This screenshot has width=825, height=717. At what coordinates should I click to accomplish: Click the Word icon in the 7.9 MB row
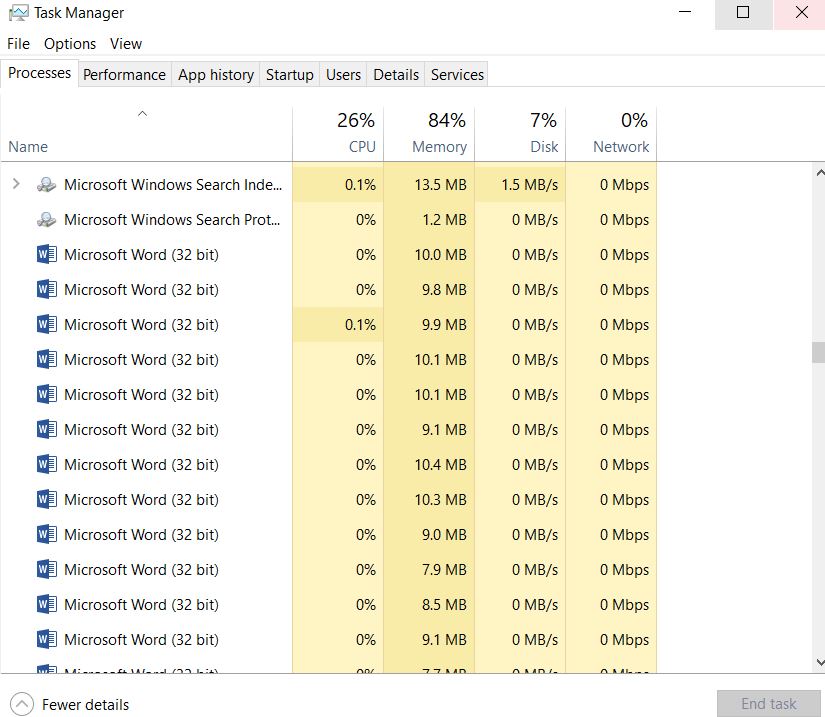coord(46,570)
